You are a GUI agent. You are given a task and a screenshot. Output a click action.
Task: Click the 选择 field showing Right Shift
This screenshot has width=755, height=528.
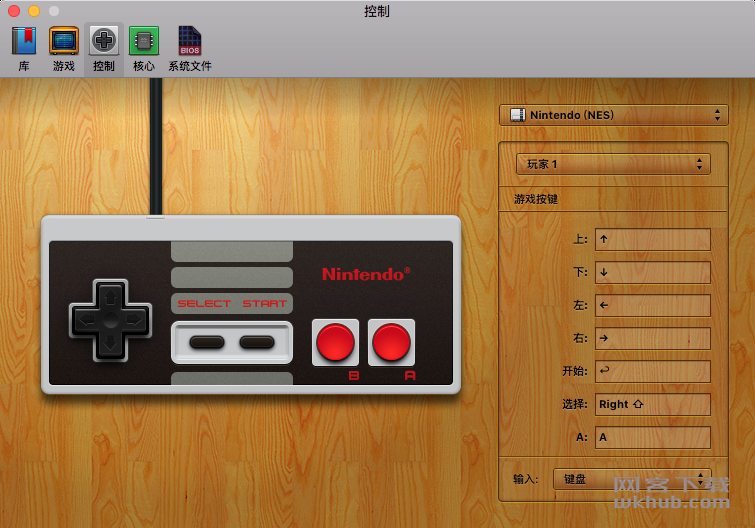pos(652,404)
